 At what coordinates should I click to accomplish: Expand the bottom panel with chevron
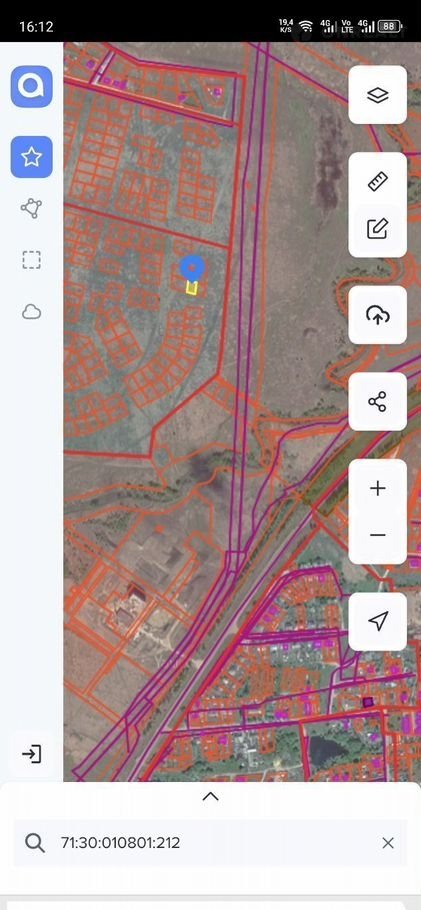pyautogui.click(x=210, y=797)
